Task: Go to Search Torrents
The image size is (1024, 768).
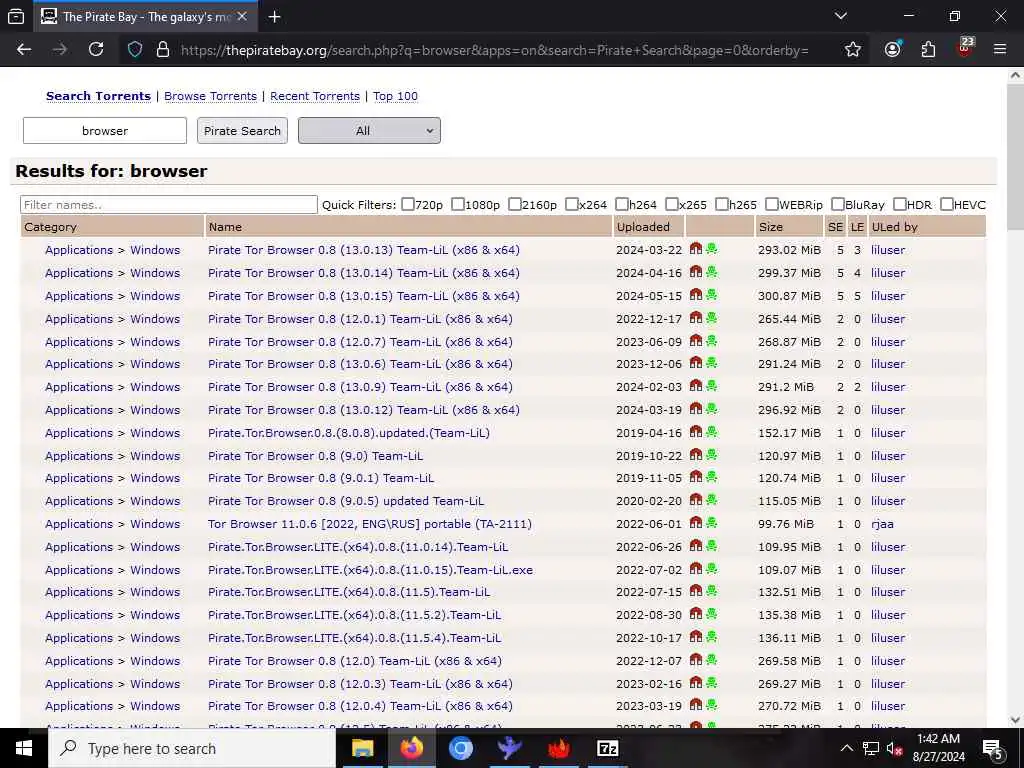Action: pos(98,96)
